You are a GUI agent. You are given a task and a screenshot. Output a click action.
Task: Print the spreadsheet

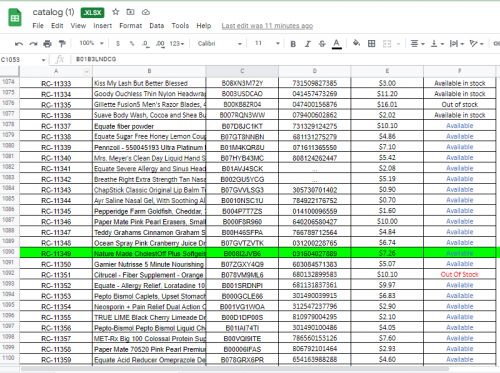(x=48, y=44)
